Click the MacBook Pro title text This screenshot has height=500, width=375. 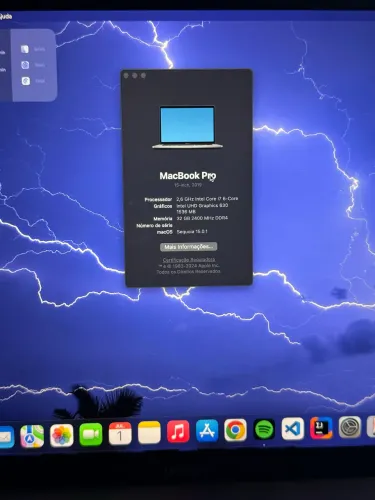188,176
